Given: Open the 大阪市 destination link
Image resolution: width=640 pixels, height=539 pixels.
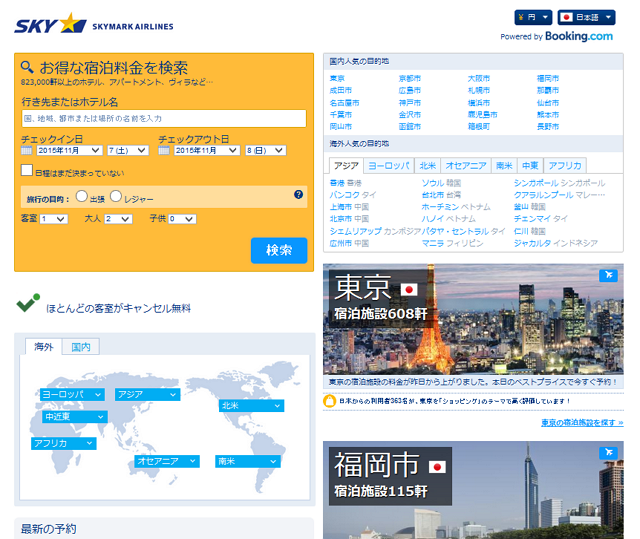Looking at the screenshot, I should [x=479, y=78].
